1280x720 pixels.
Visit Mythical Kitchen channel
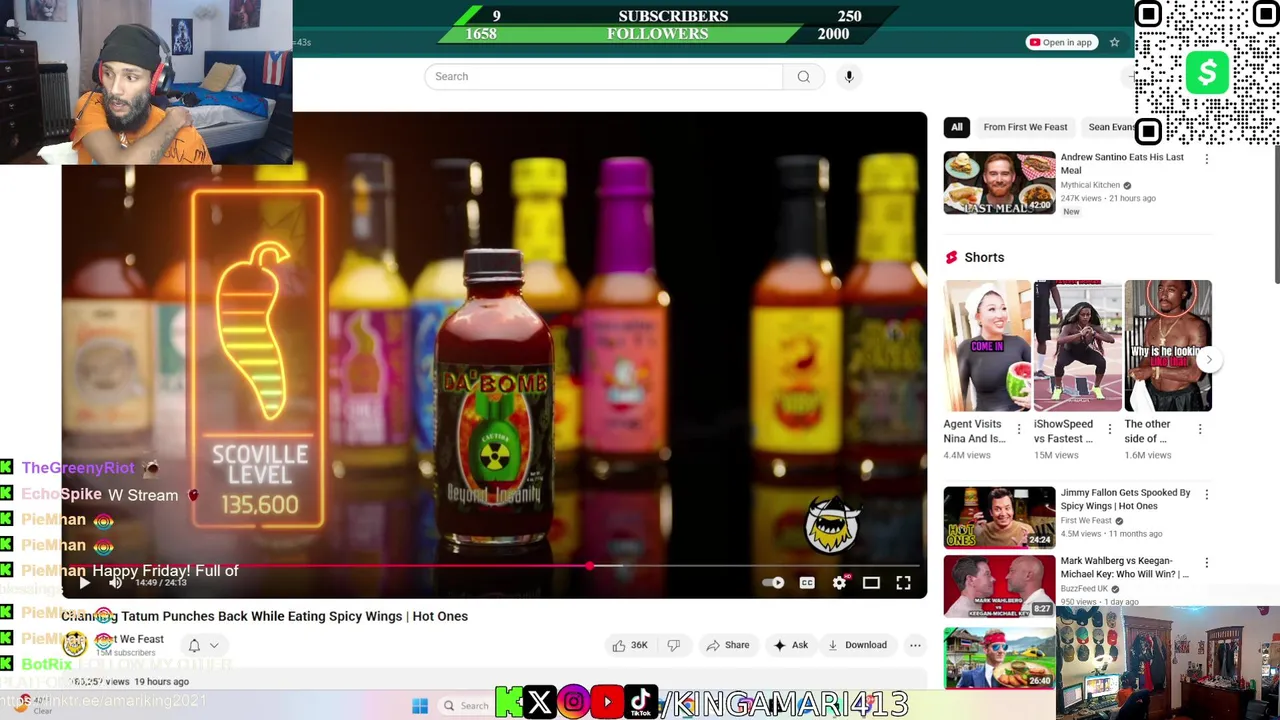[x=1090, y=185]
